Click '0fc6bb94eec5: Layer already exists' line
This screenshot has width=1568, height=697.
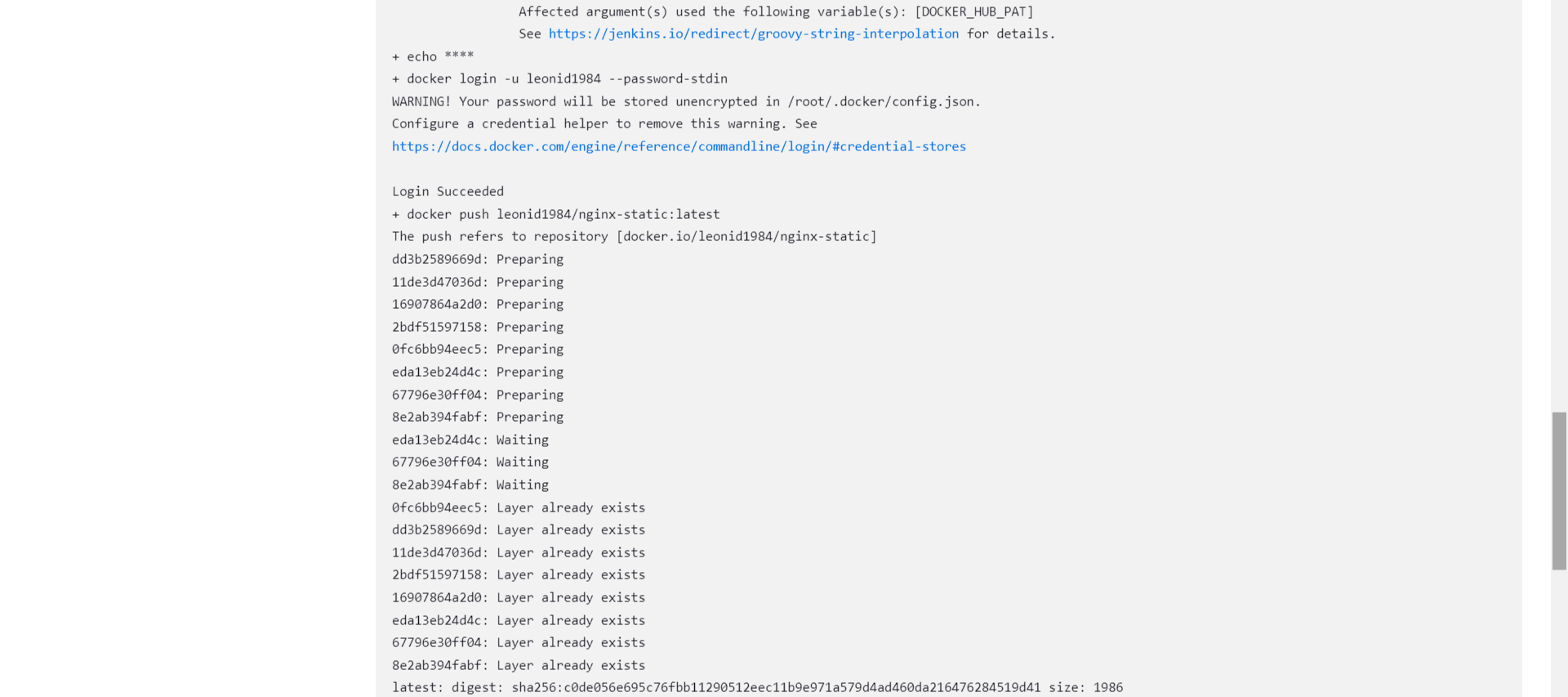coord(519,507)
